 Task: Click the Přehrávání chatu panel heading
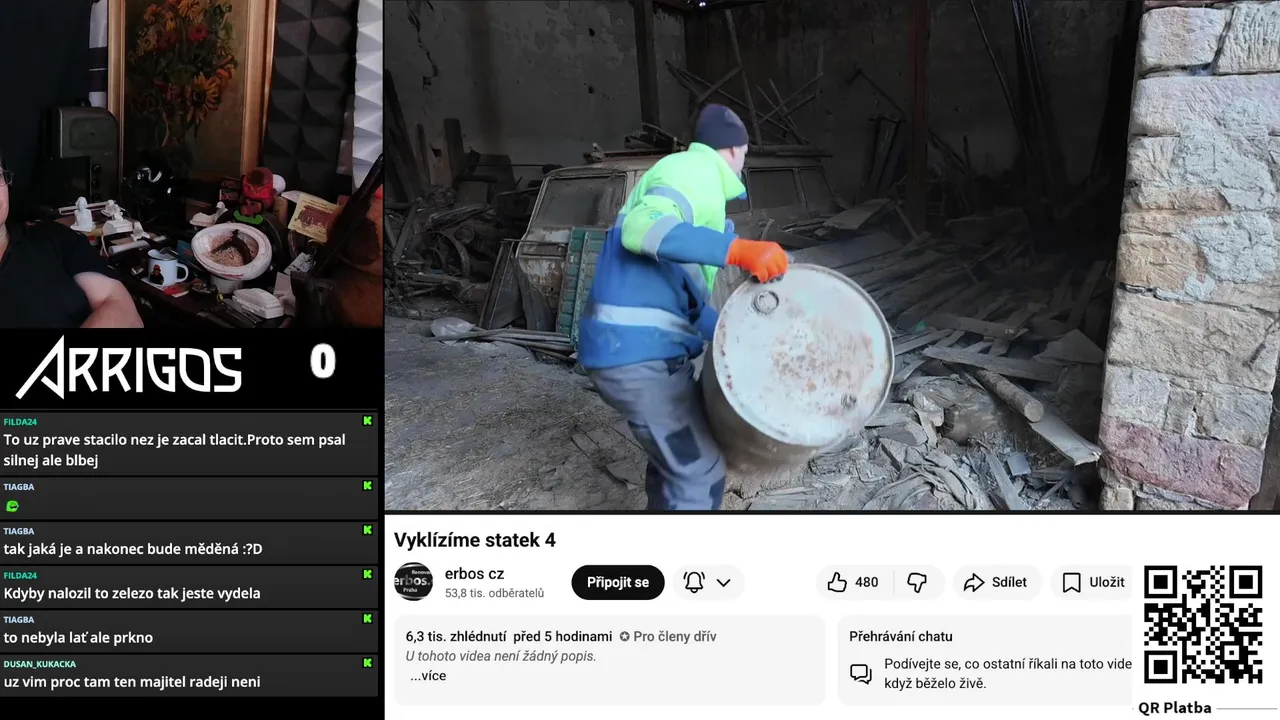pos(901,636)
